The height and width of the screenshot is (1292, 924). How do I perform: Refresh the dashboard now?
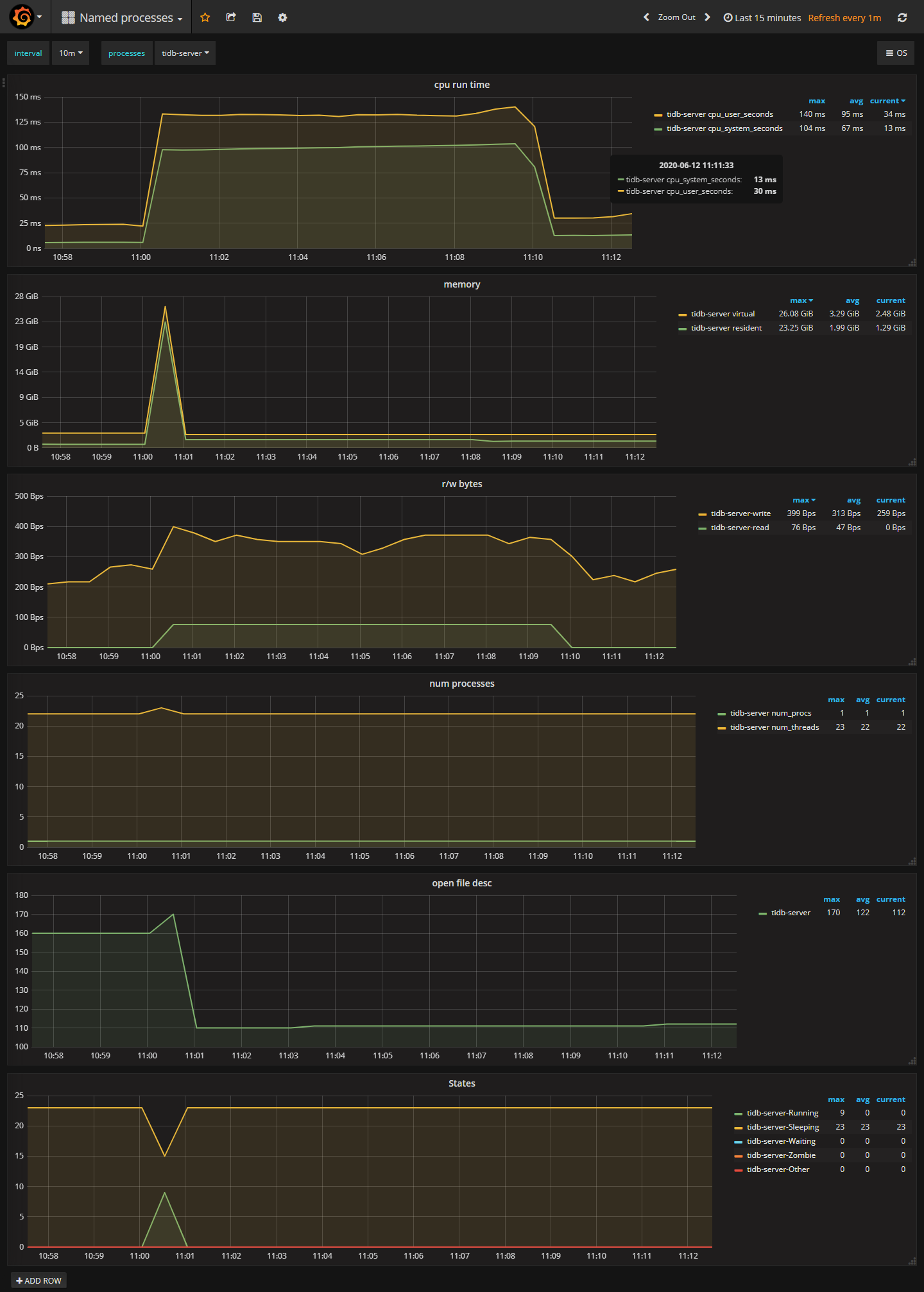(902, 17)
